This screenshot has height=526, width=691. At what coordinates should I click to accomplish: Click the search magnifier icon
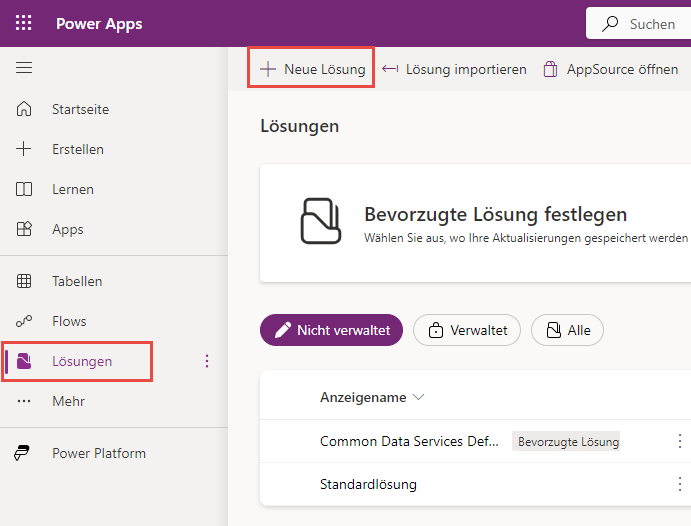pos(610,23)
